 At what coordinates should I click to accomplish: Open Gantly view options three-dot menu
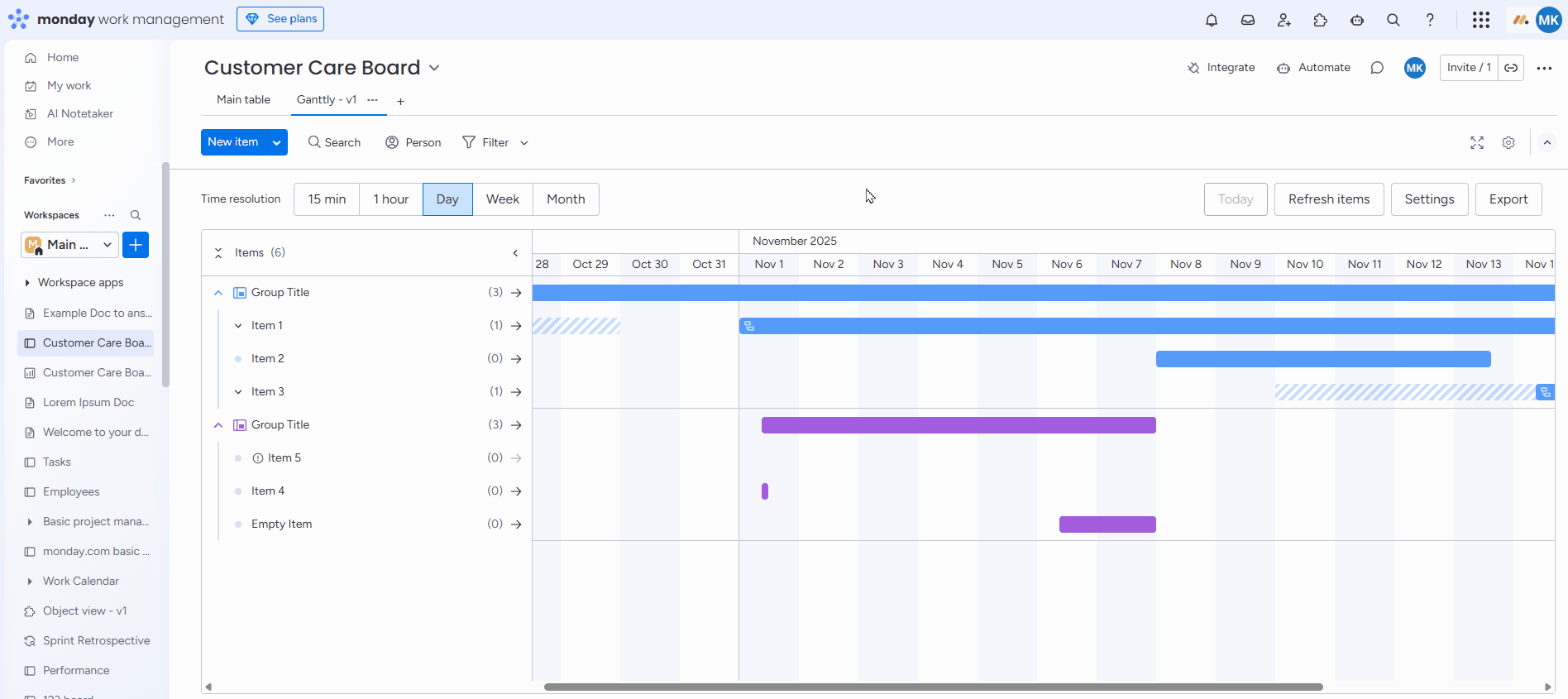coord(372,100)
